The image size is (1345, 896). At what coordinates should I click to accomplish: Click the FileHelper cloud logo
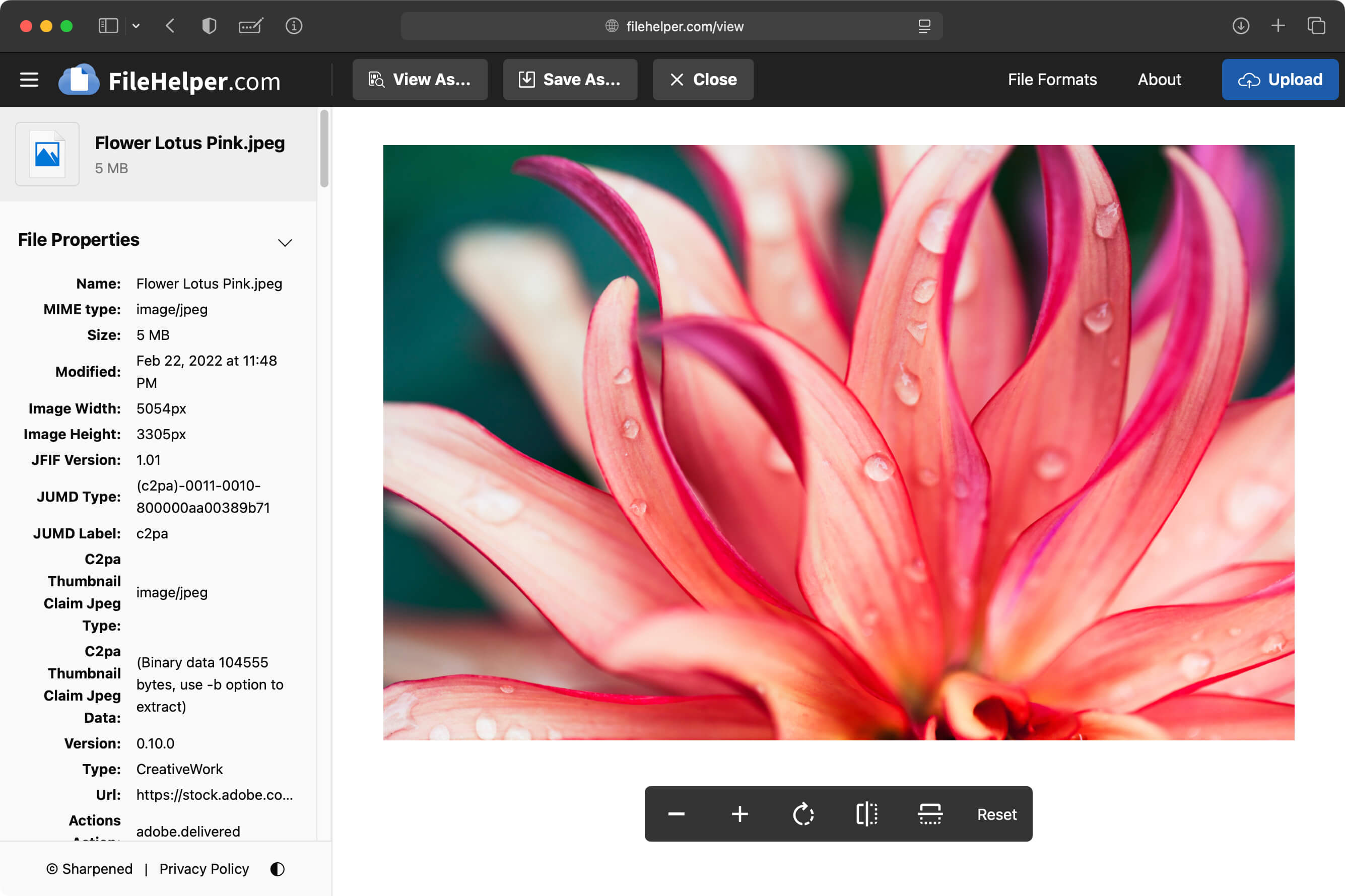[x=79, y=80]
